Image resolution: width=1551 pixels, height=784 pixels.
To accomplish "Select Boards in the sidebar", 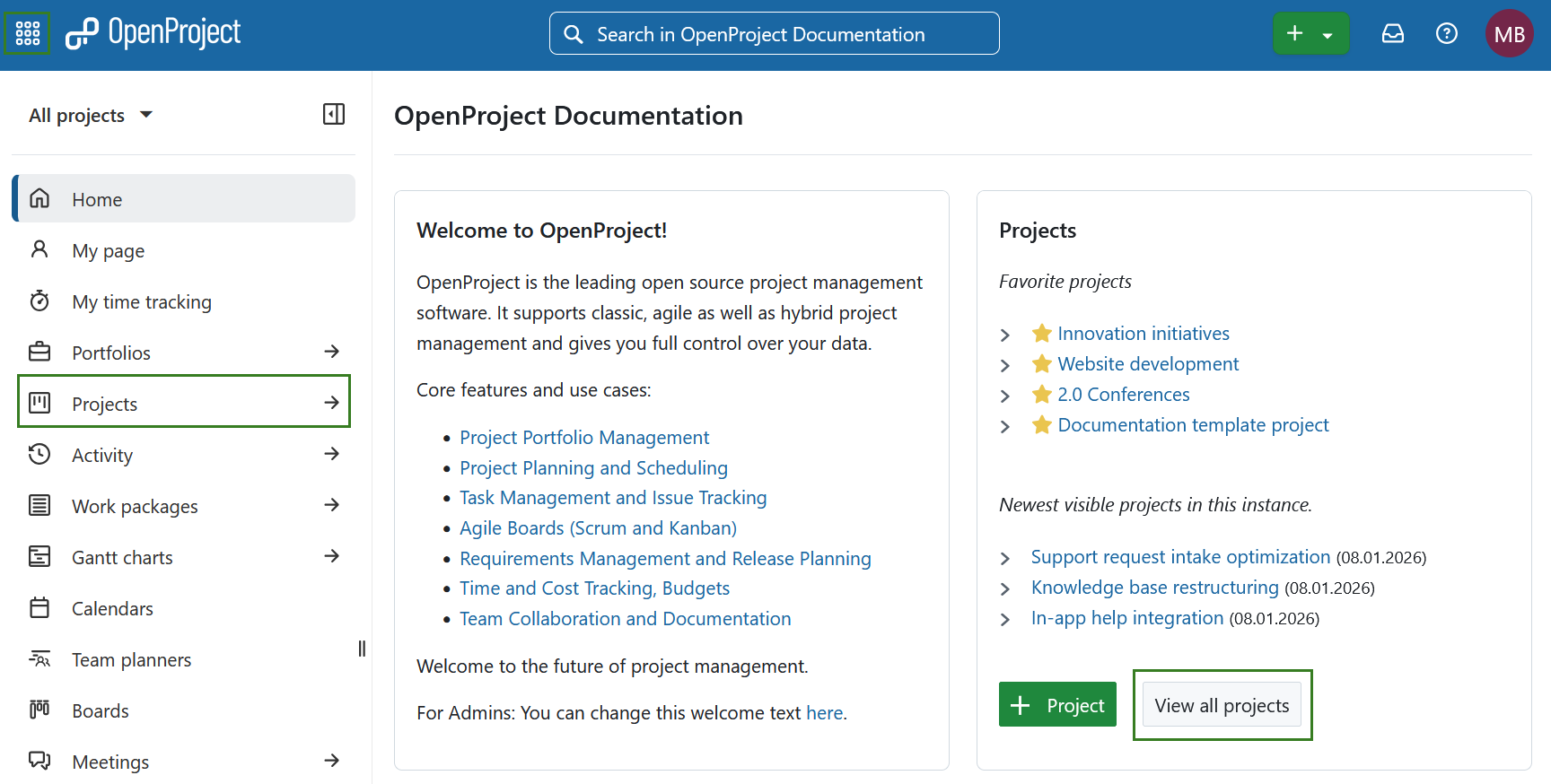I will point(184,710).
